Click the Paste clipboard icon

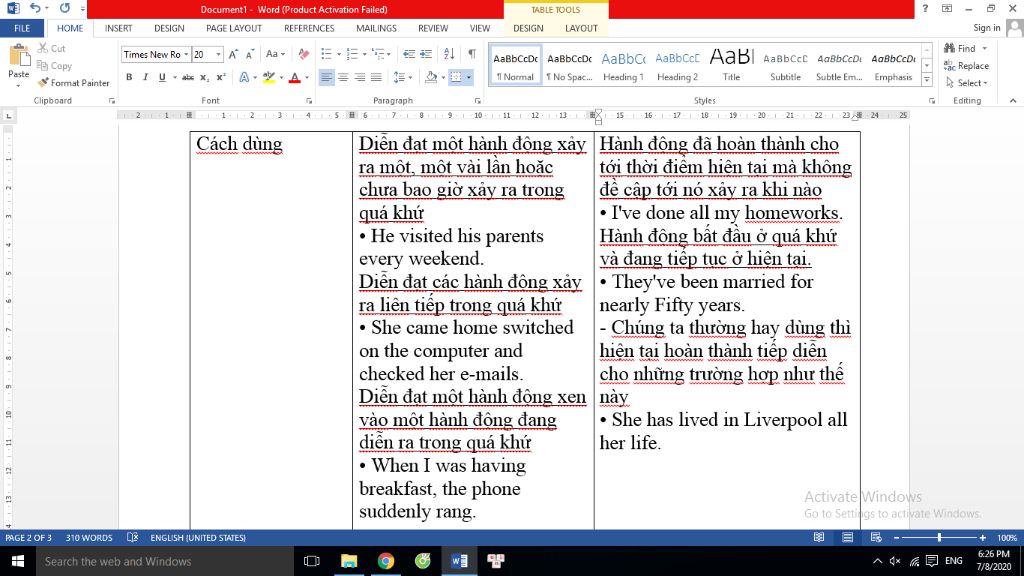[19, 57]
